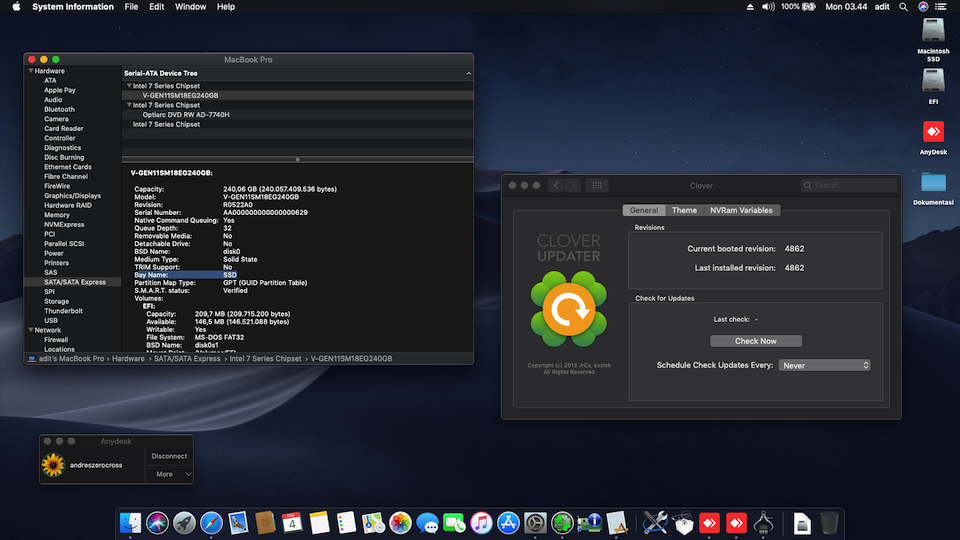Screen dimensions: 960x540
Task: Collapse the Network section in sidebar
Action: pyautogui.click(x=31, y=330)
